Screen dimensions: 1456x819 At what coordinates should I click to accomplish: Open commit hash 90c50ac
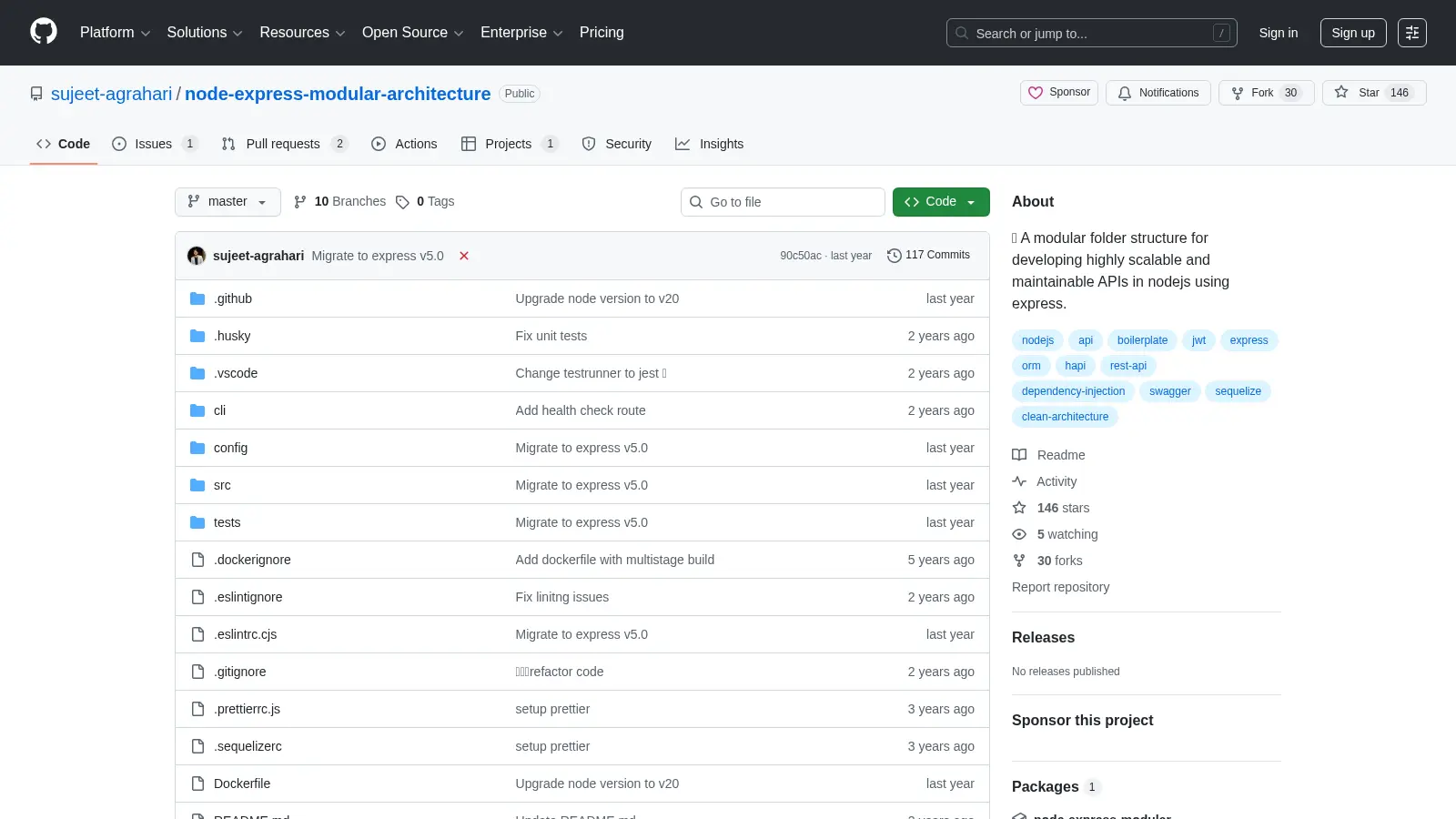[800, 256]
